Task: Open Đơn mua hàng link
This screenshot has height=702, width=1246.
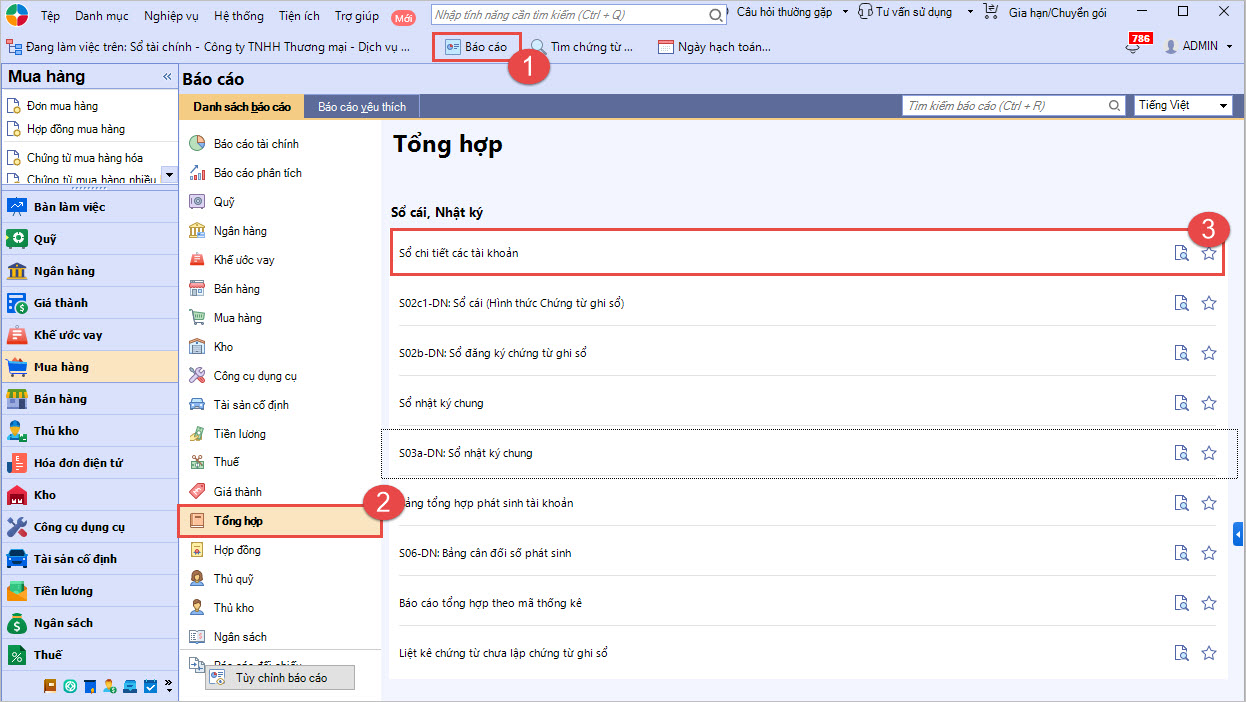Action: point(62,106)
